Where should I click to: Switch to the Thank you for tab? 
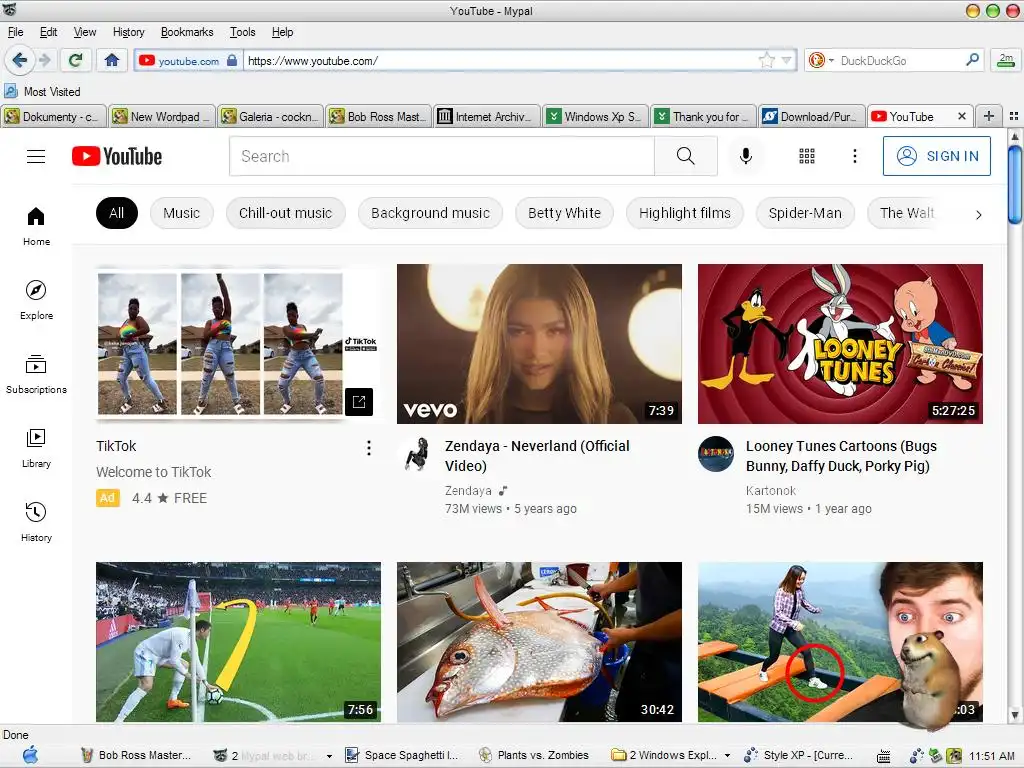click(704, 117)
